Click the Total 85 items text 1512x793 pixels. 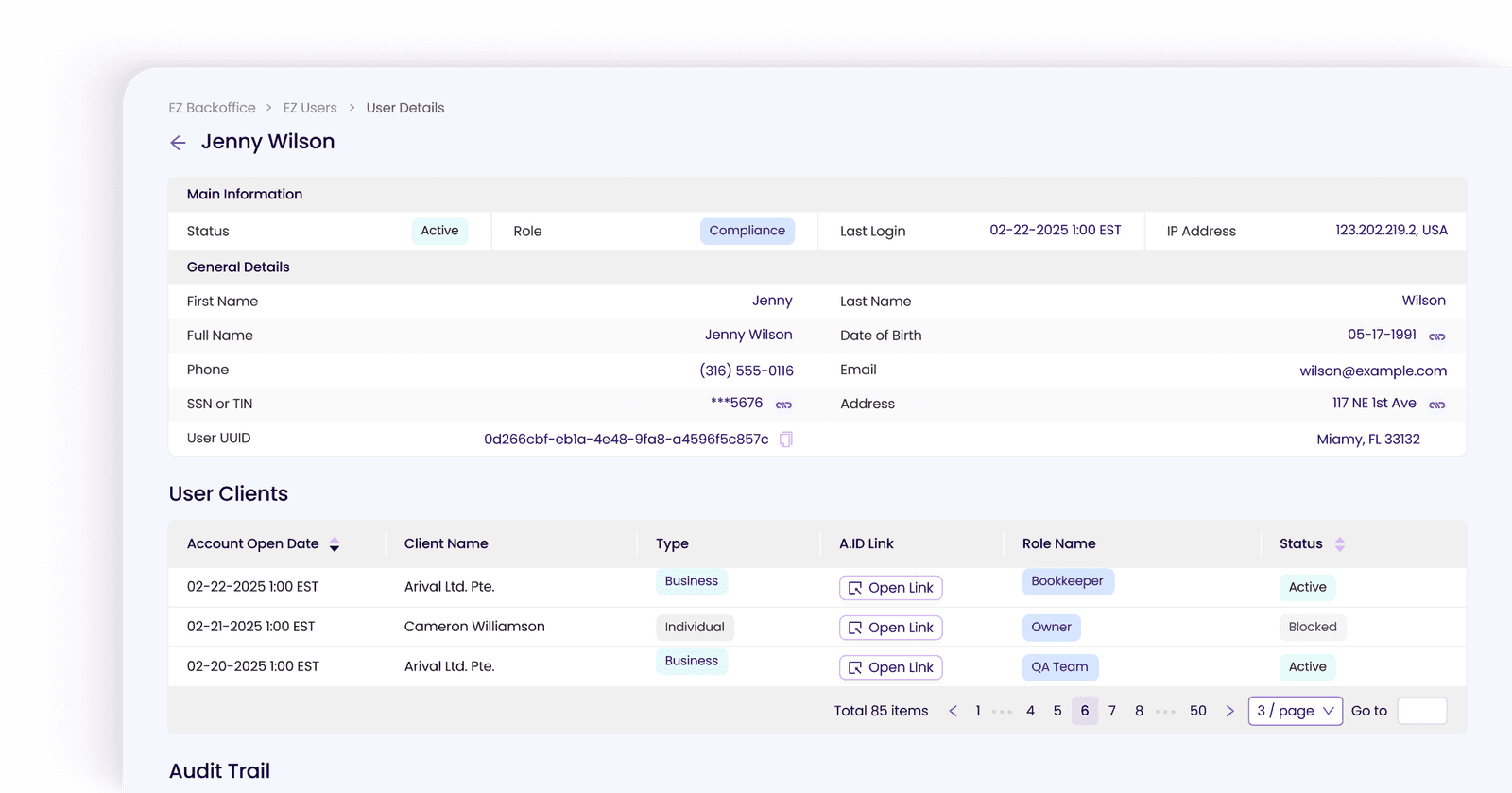[881, 711]
